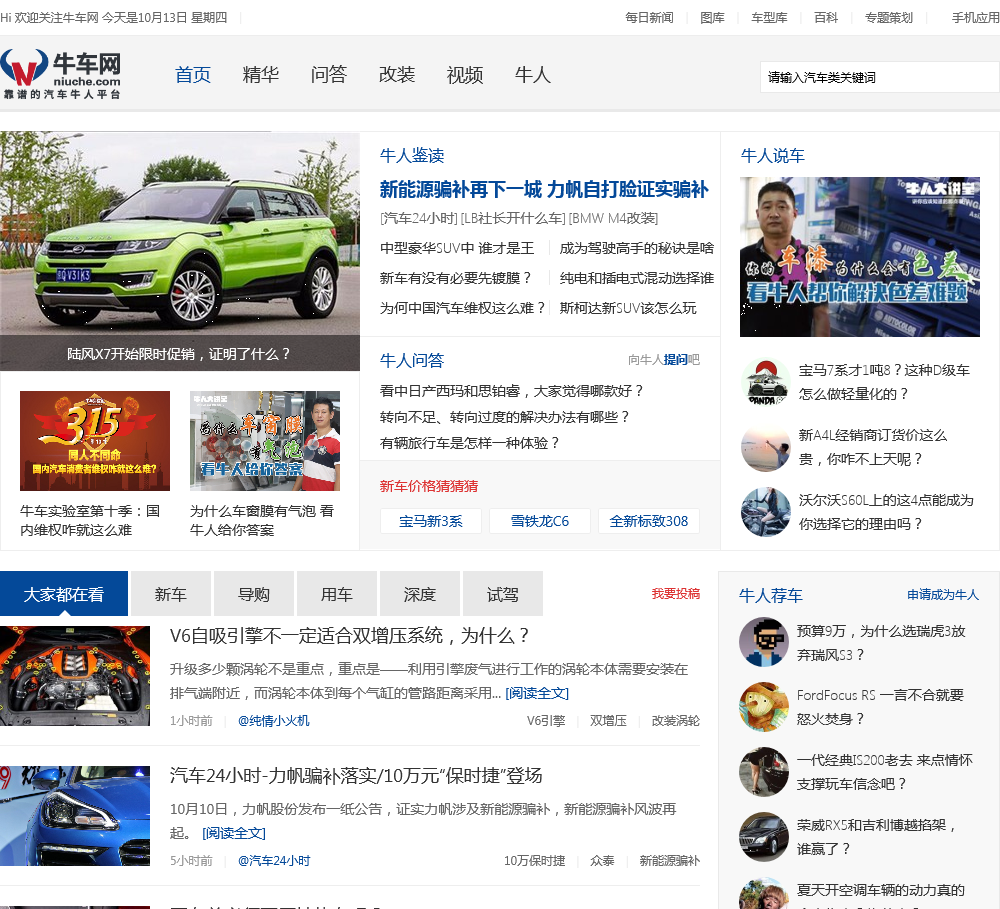1000x909 pixels.
Task: Open question 看中日产西玛和思铂睿
Action: click(x=511, y=391)
